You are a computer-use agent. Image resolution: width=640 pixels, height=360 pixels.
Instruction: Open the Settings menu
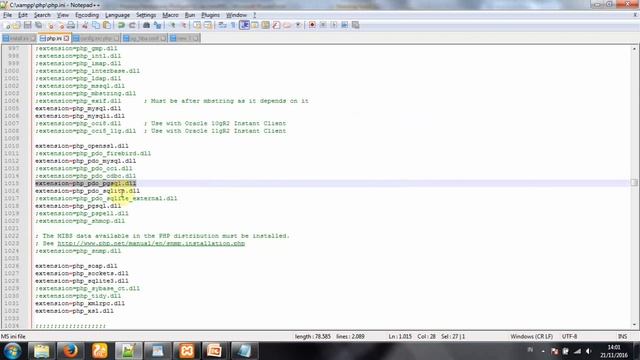pos(146,15)
